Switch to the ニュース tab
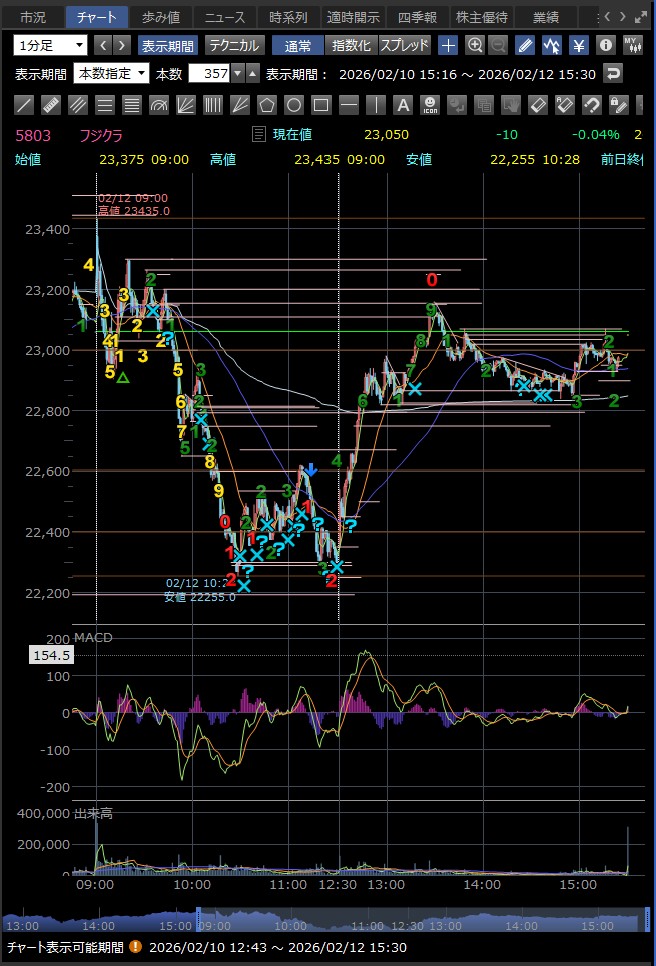Image resolution: width=656 pixels, height=966 pixels. coord(224,17)
